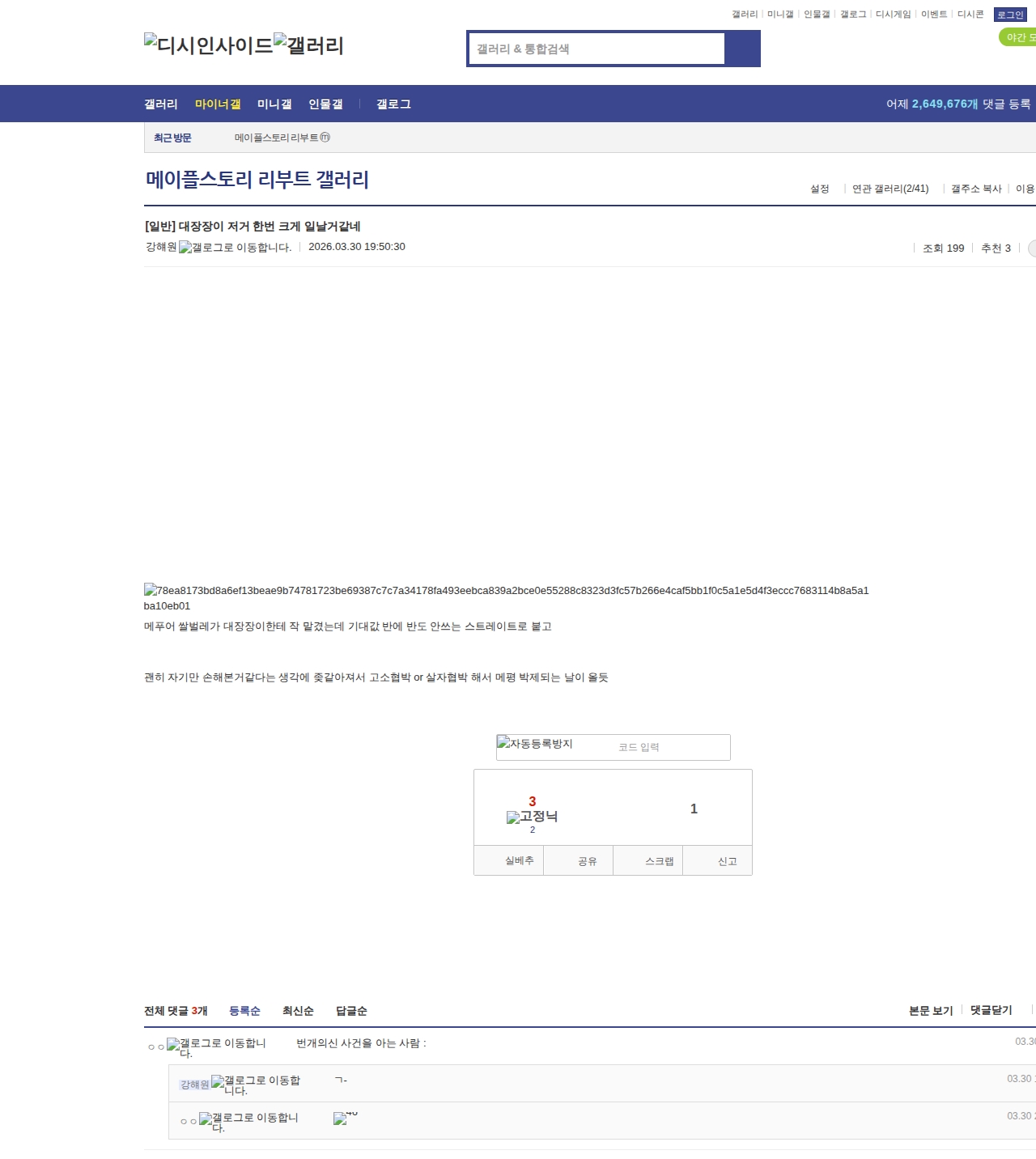This screenshot has width=1036, height=1159.
Task: Click the dccon image in last comment
Action: tap(340, 1119)
